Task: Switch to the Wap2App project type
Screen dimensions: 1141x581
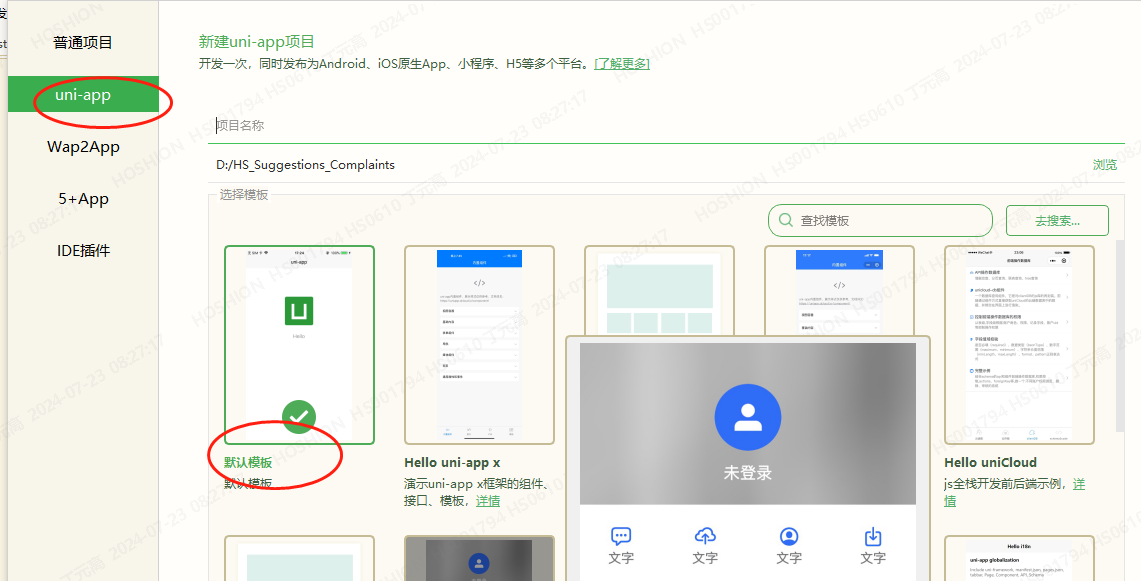Action: tap(83, 146)
